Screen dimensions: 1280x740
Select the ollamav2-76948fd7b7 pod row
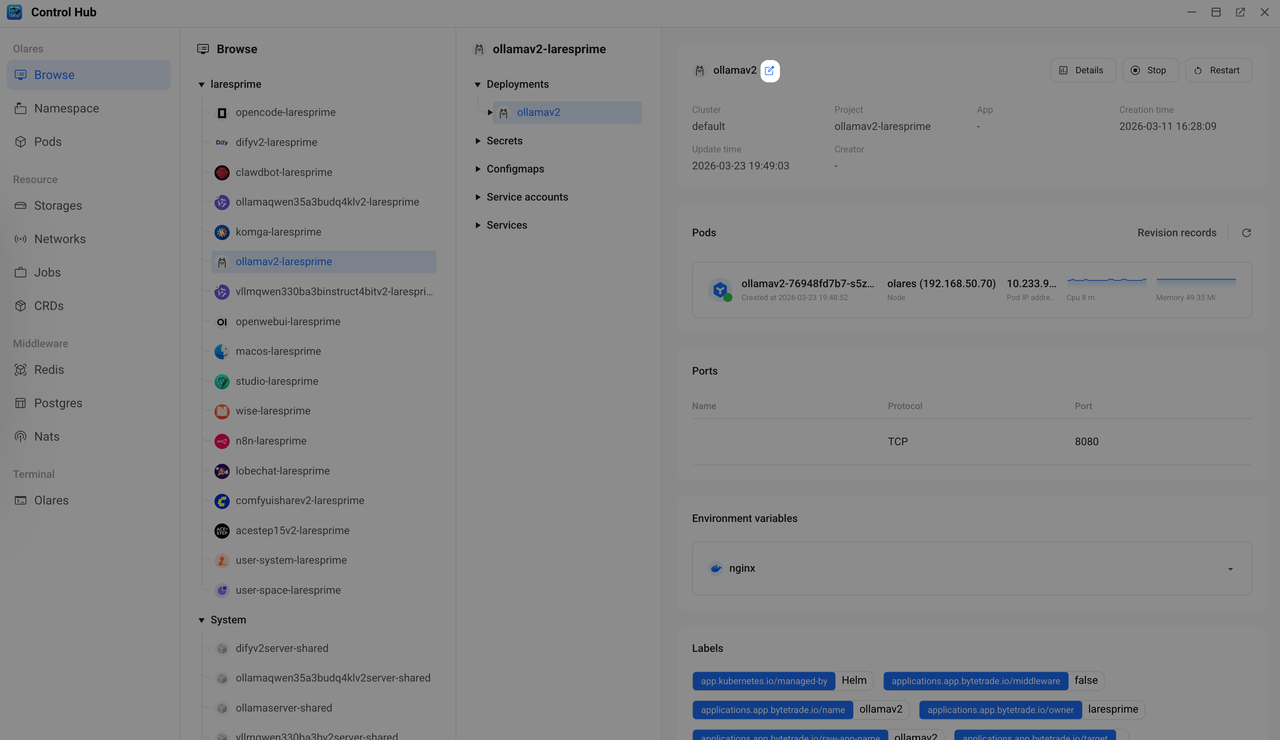pyautogui.click(x=971, y=289)
